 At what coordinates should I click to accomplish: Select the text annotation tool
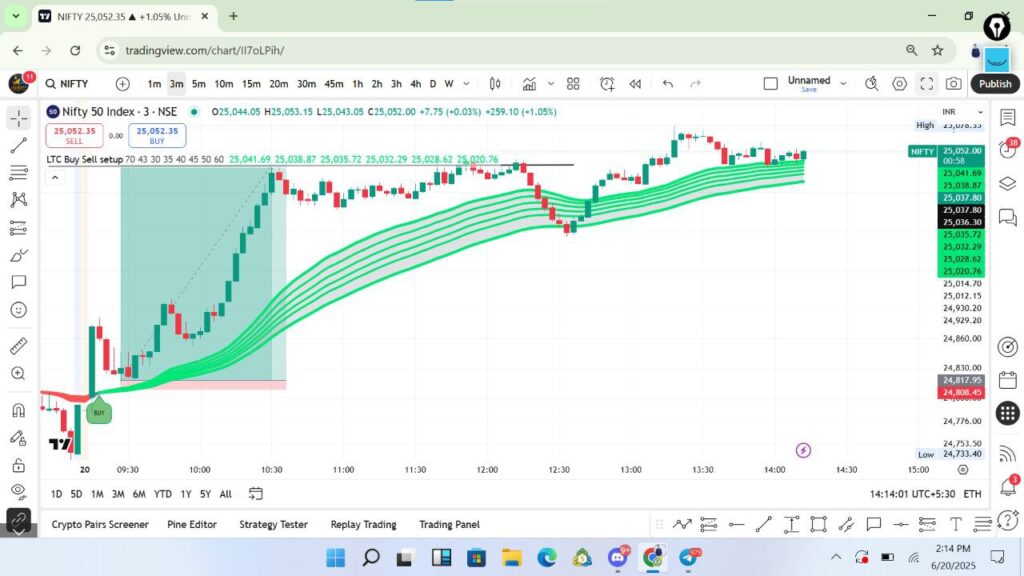click(18, 282)
